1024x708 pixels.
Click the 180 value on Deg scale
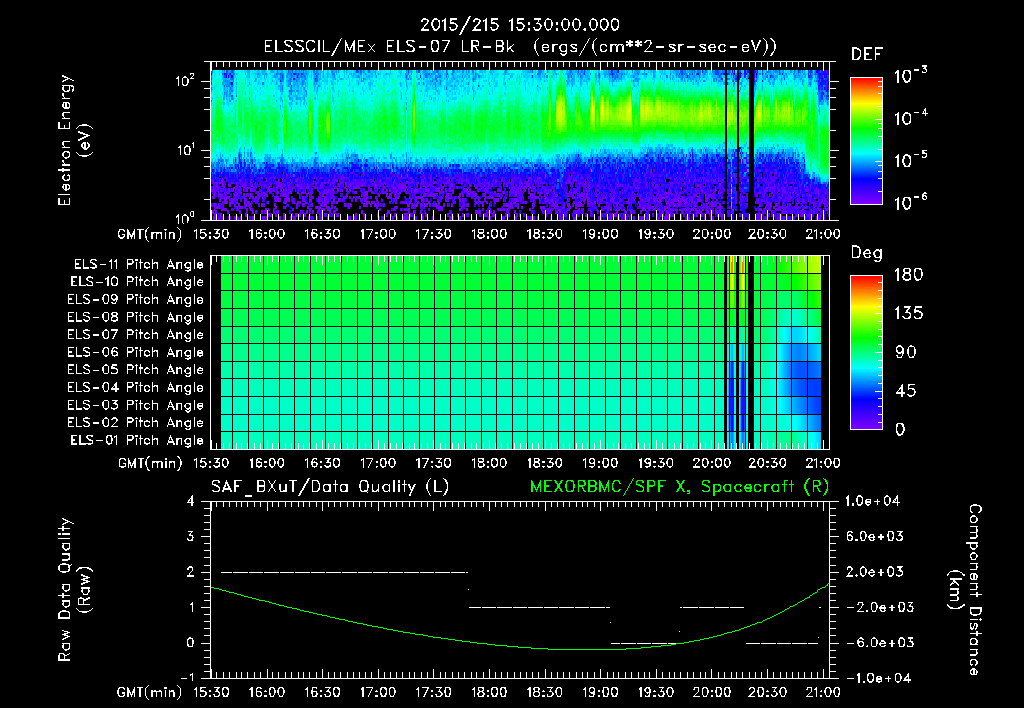tap(908, 275)
